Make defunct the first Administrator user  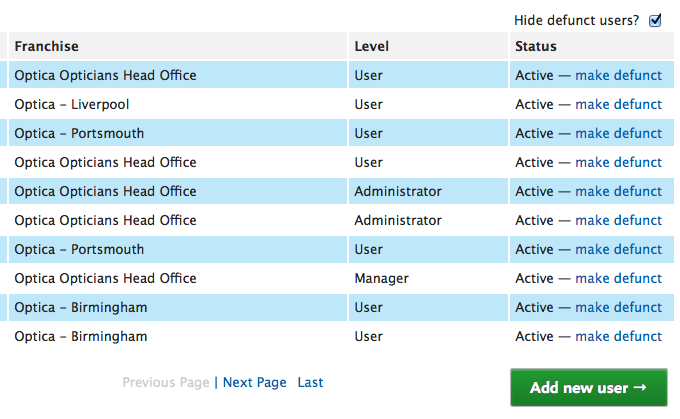click(618, 191)
